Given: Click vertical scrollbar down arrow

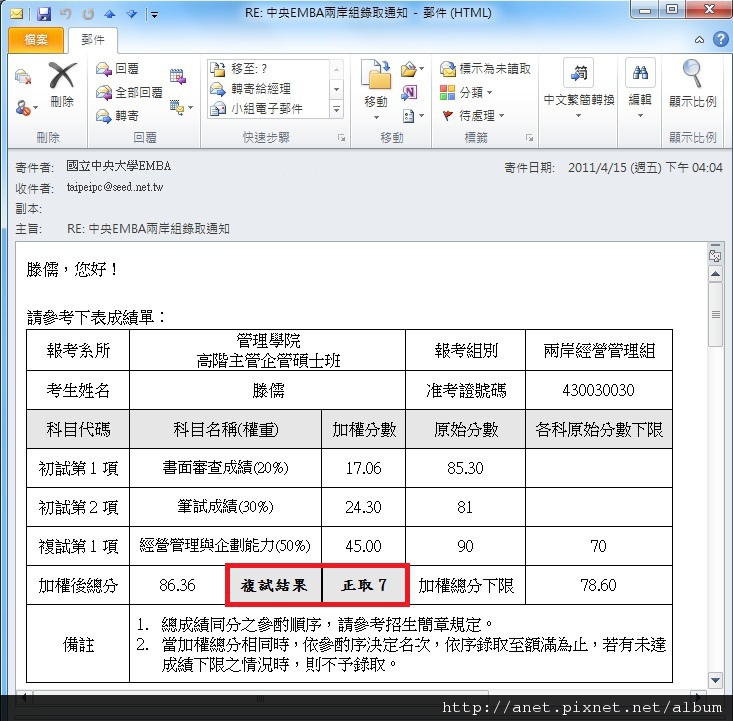Looking at the screenshot, I should [x=715, y=680].
